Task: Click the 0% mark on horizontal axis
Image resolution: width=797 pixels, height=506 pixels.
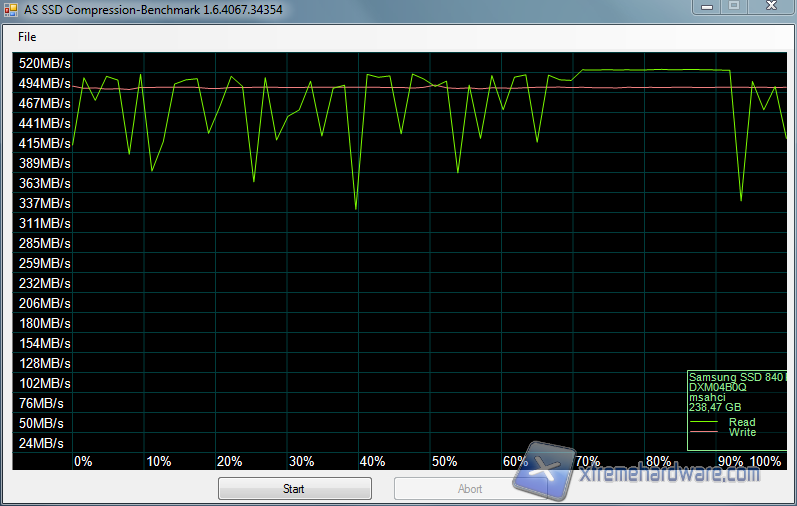Action: (x=83, y=461)
